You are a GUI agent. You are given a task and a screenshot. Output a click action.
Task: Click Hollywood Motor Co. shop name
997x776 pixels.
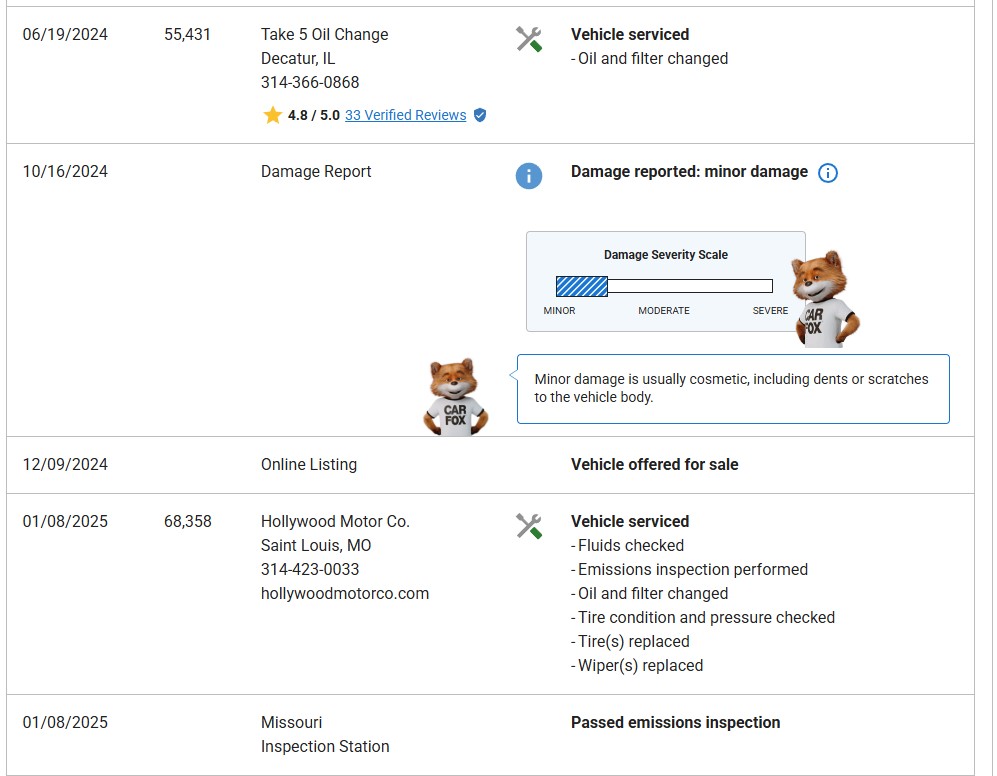[x=335, y=522]
